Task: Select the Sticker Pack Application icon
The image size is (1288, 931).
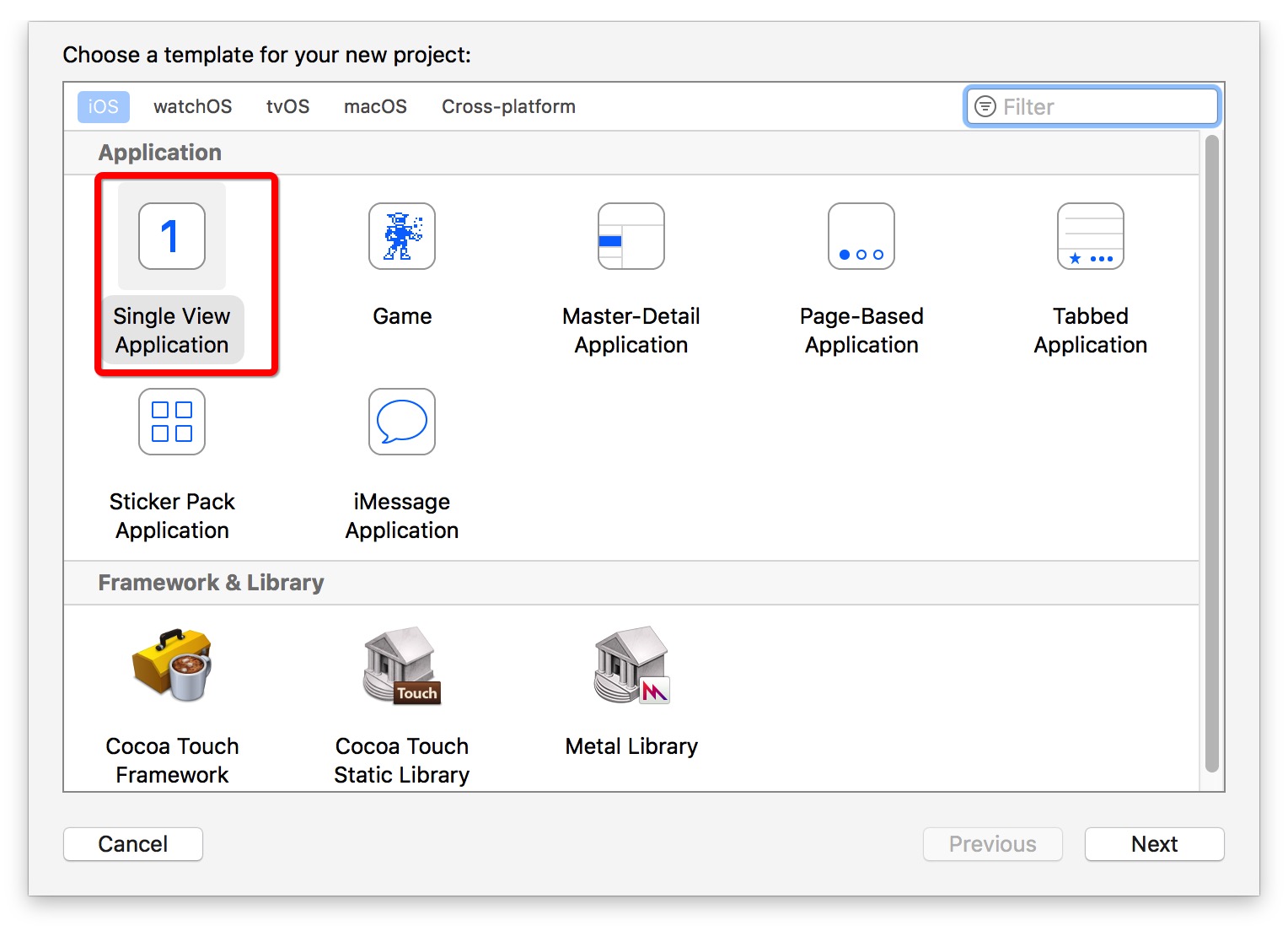Action: pyautogui.click(x=172, y=422)
